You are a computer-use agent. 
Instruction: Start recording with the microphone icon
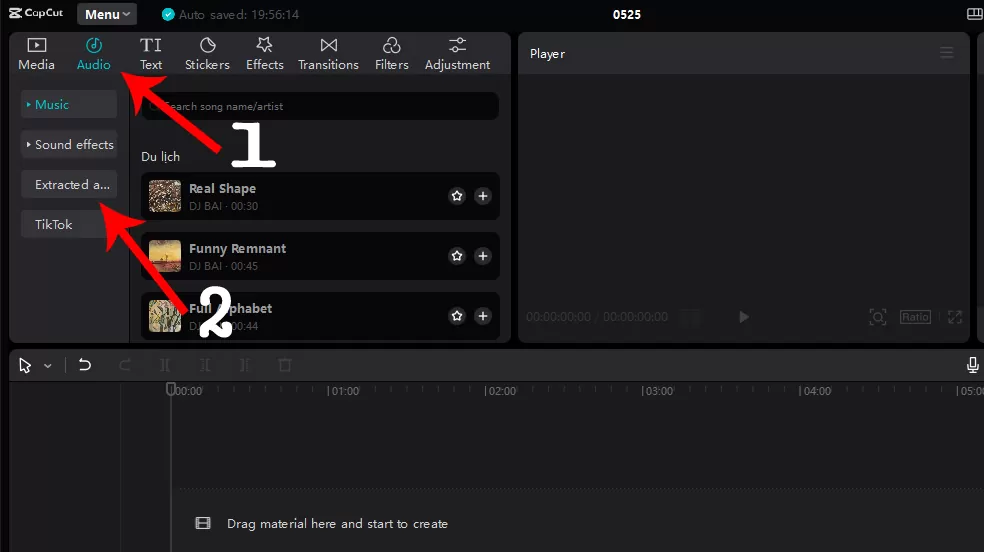[973, 365]
